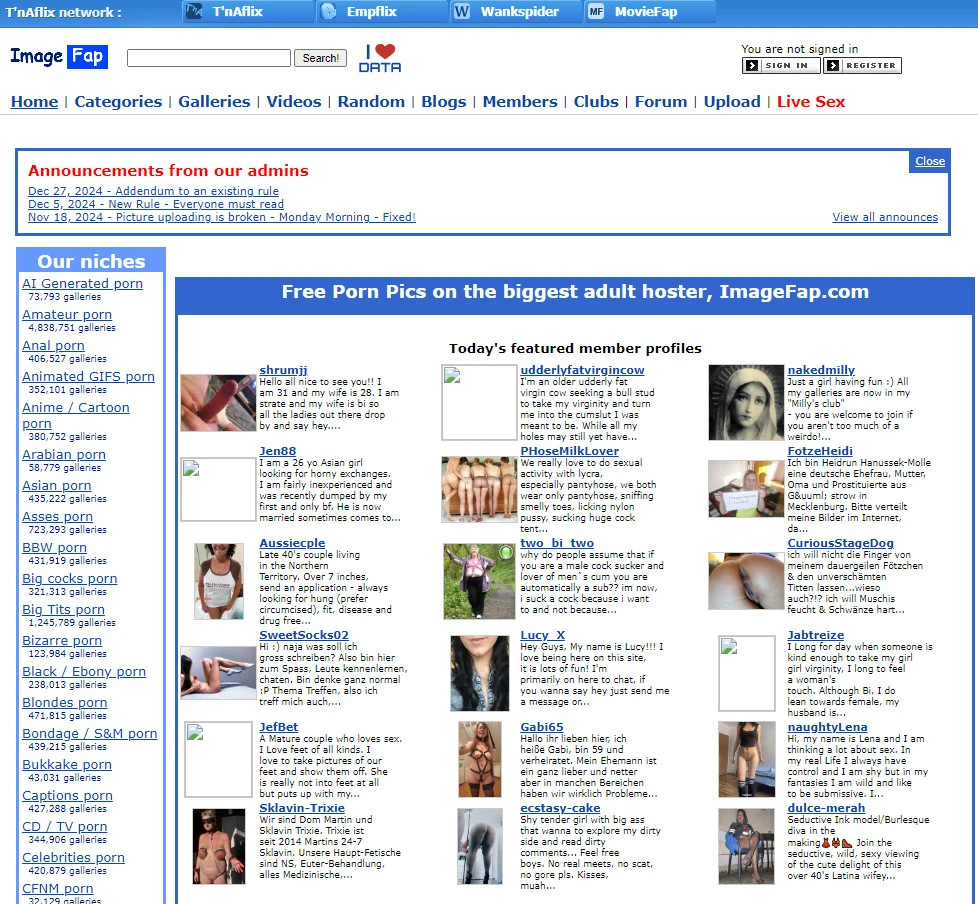Select the Upload menu item
This screenshot has height=904, width=978.
pyautogui.click(x=732, y=102)
